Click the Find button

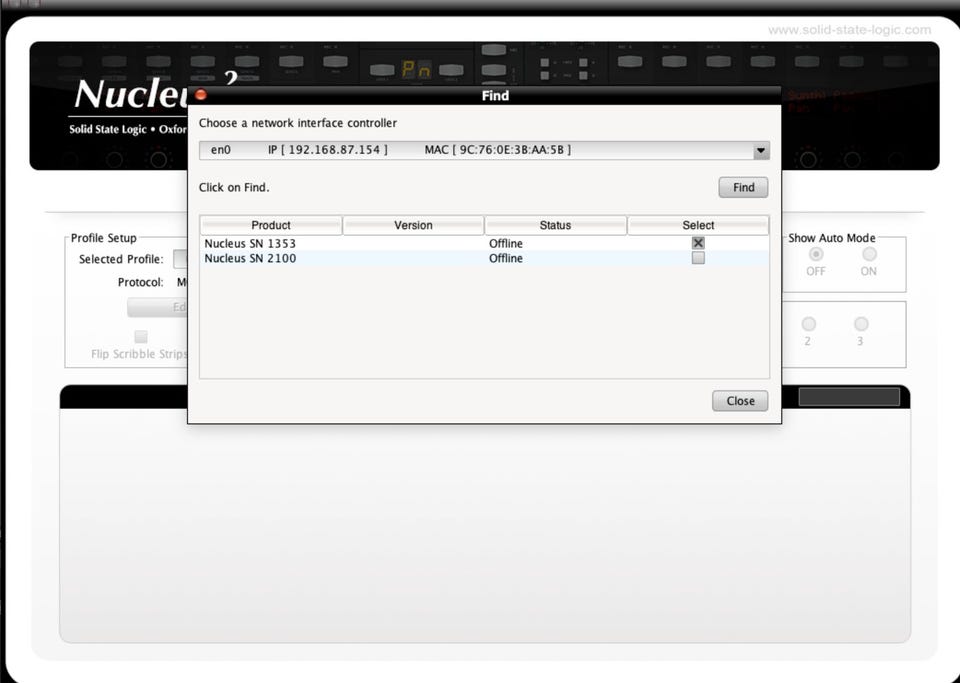tap(743, 187)
